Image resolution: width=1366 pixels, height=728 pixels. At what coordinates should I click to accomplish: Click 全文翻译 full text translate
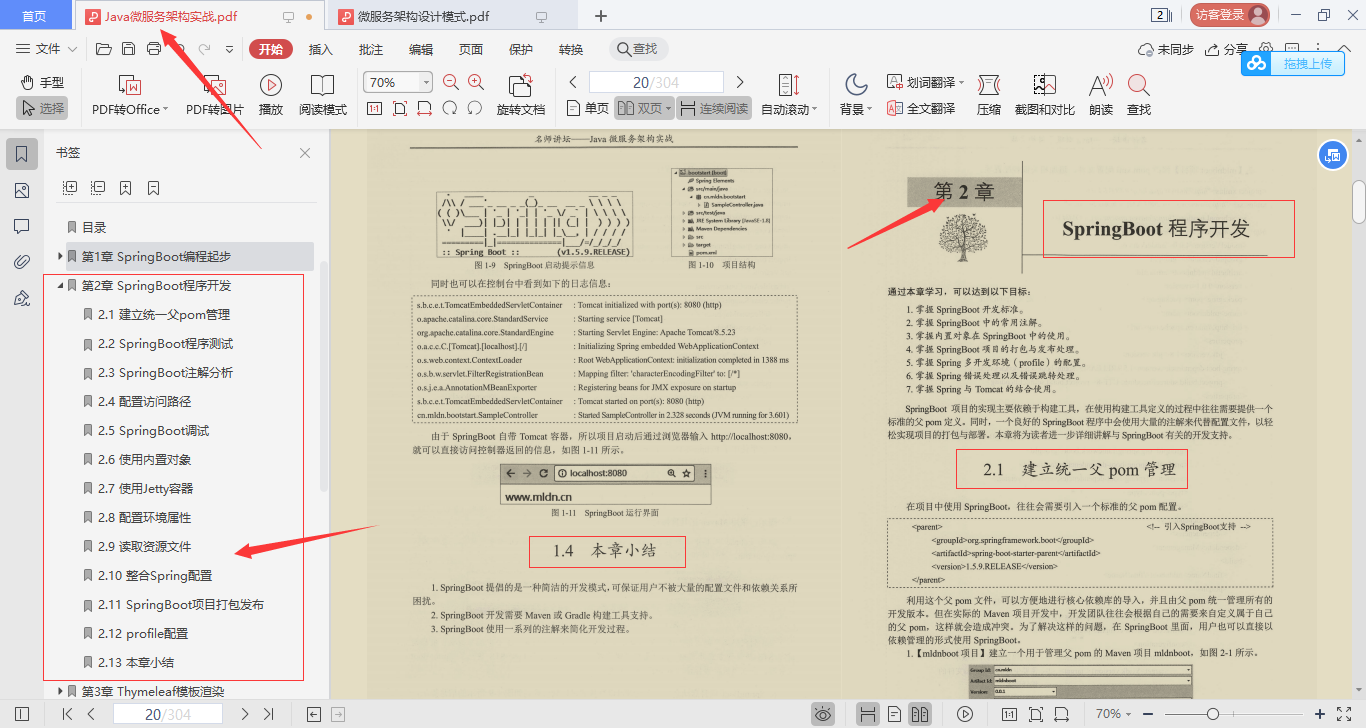point(921,108)
